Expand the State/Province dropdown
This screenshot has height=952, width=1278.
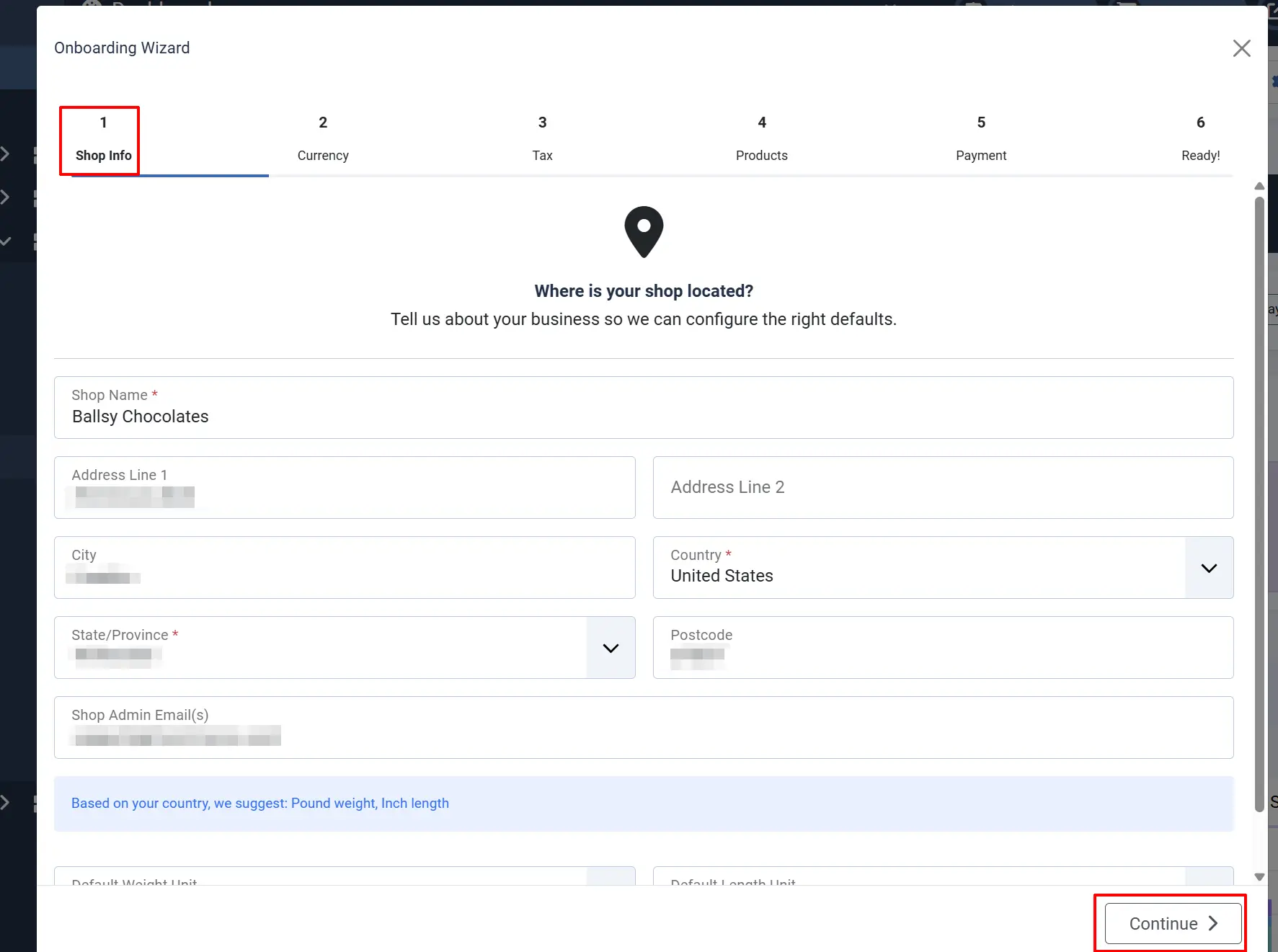tap(611, 648)
